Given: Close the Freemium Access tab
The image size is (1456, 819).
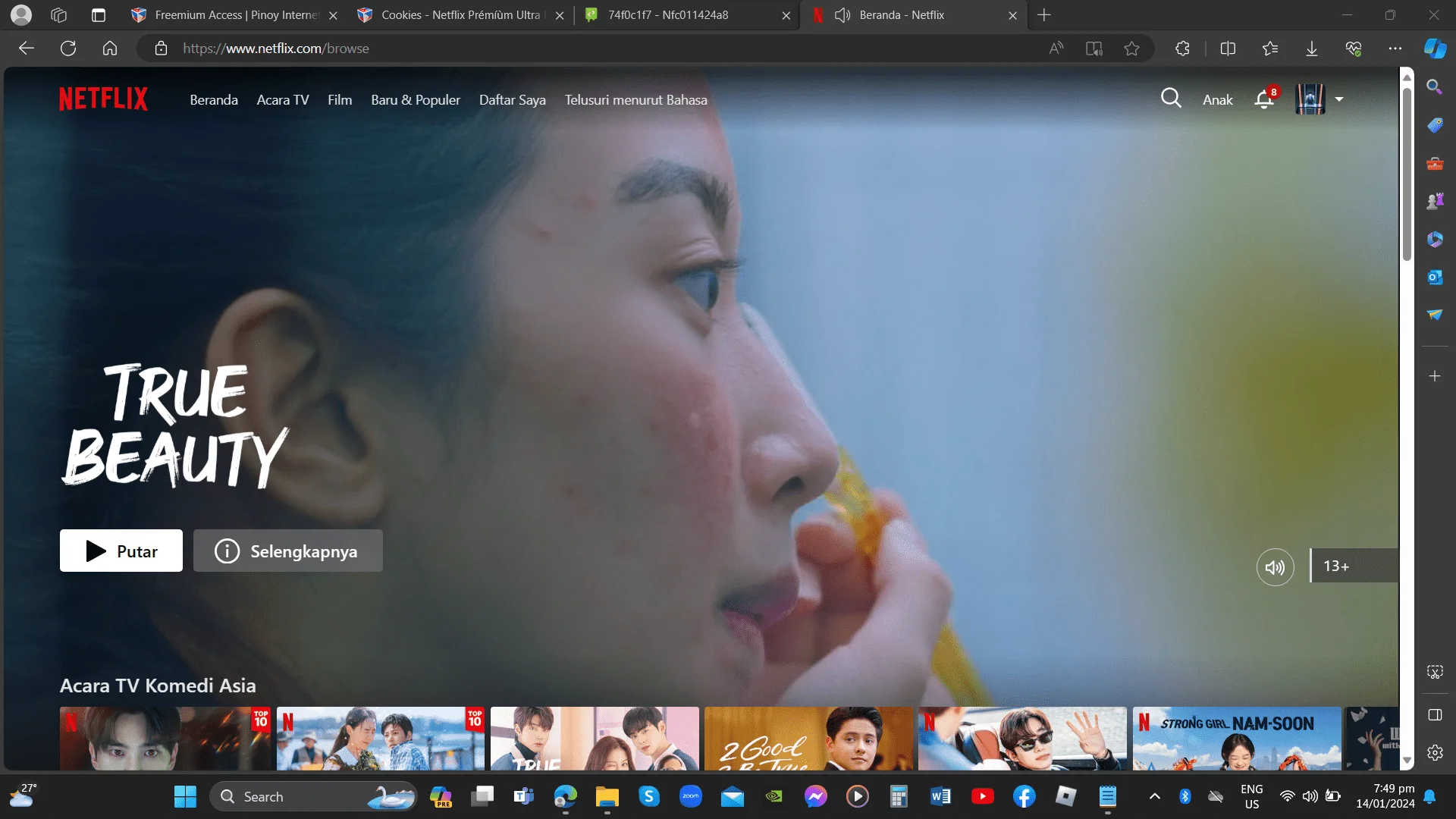Looking at the screenshot, I should tap(333, 15).
